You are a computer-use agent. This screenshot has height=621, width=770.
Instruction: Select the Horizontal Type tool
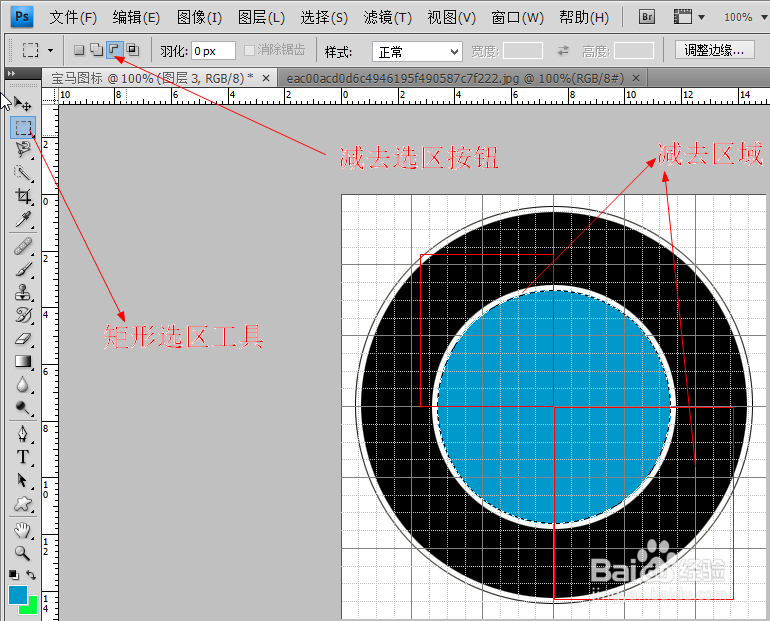point(23,457)
